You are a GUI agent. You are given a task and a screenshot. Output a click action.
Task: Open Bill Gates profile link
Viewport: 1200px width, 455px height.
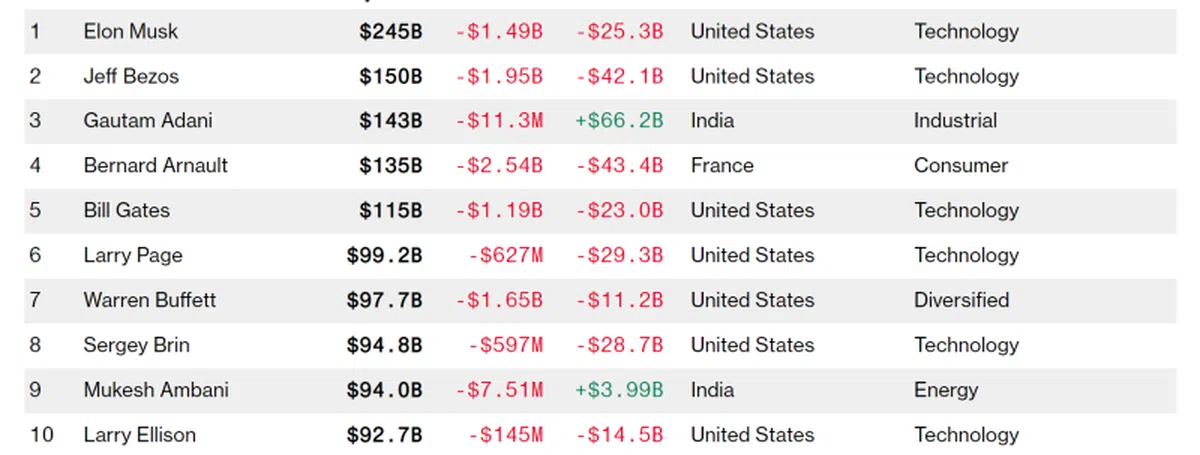click(x=126, y=211)
